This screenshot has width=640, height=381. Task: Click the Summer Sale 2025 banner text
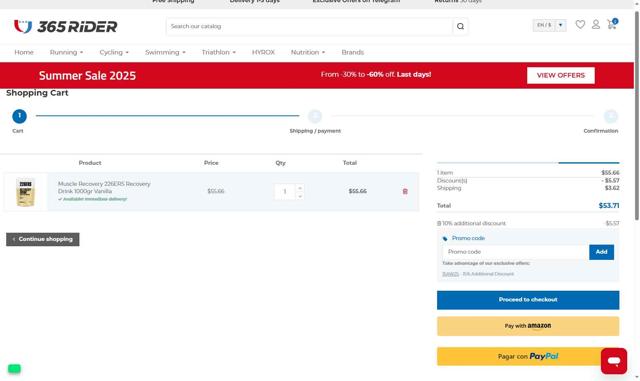[x=87, y=76]
